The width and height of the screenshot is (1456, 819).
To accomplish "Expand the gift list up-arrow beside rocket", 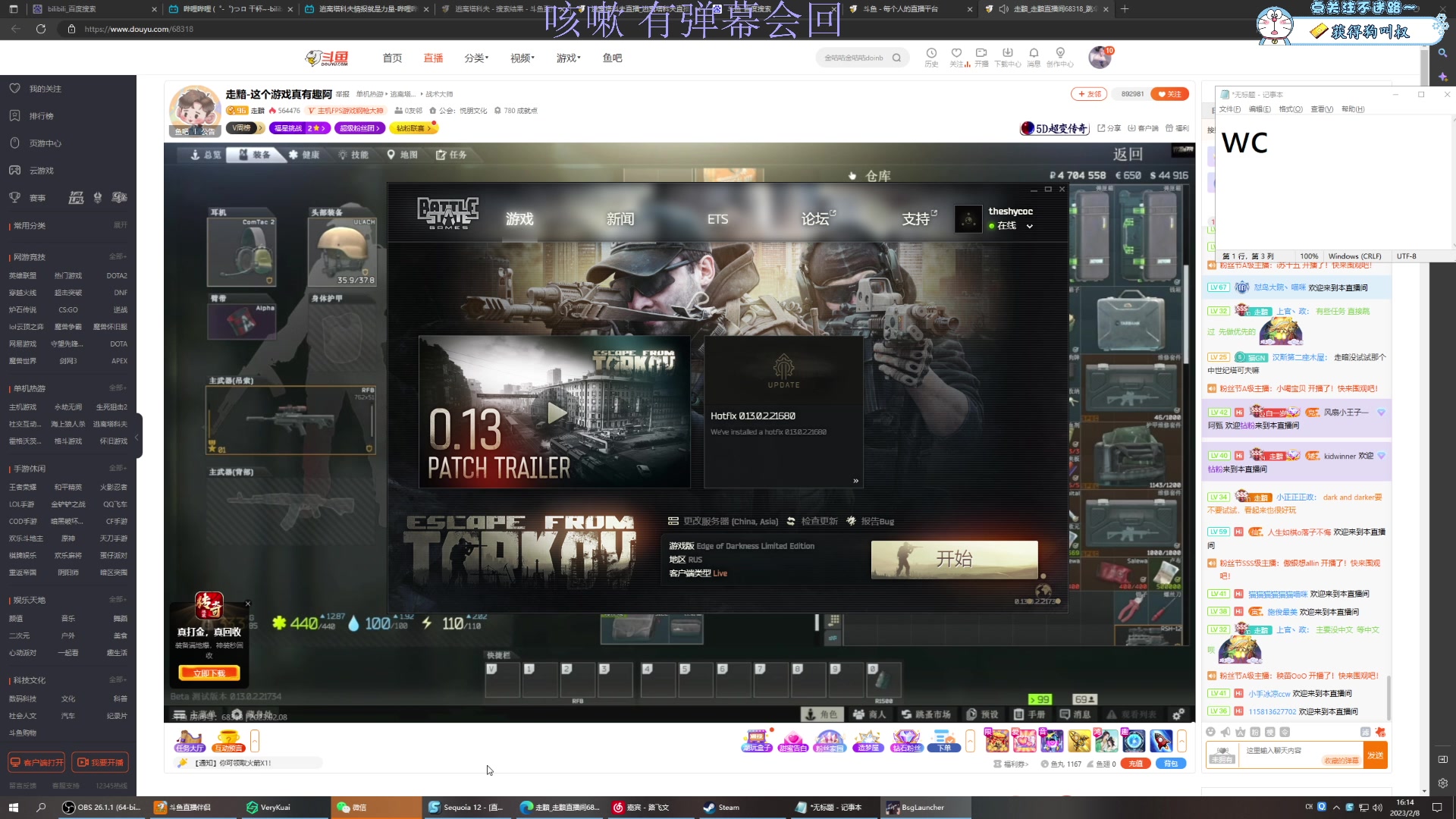I will coord(1181,740).
